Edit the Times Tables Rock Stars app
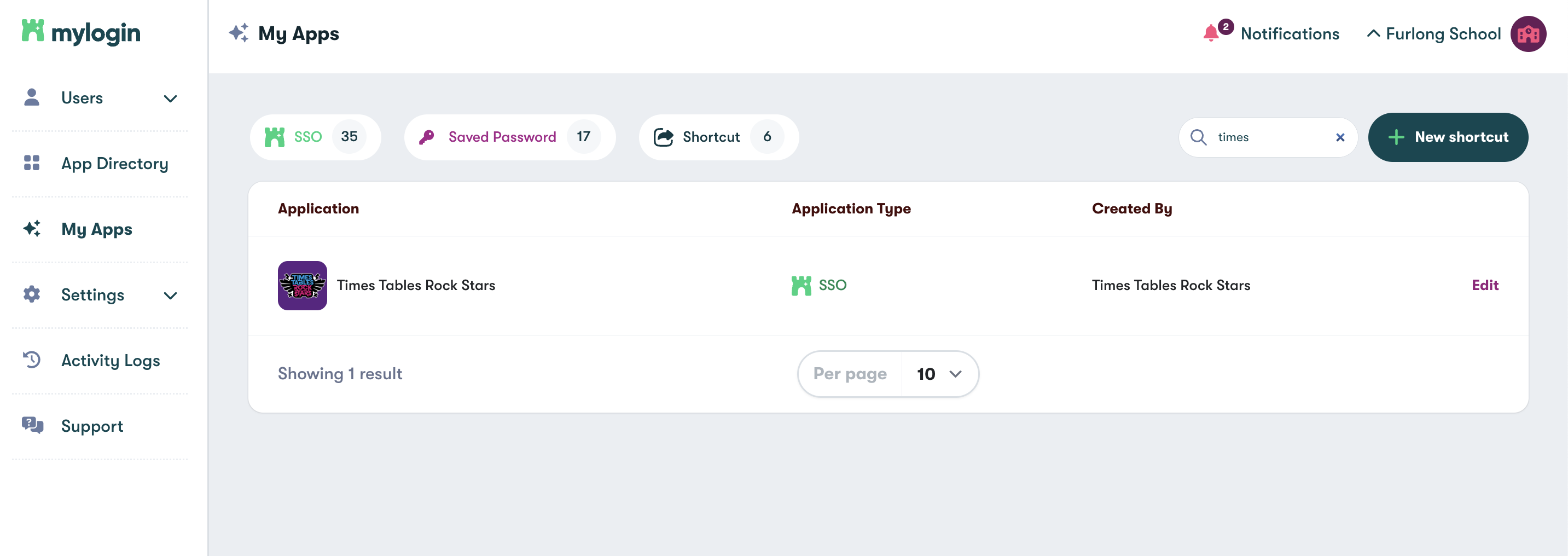 [x=1485, y=285]
